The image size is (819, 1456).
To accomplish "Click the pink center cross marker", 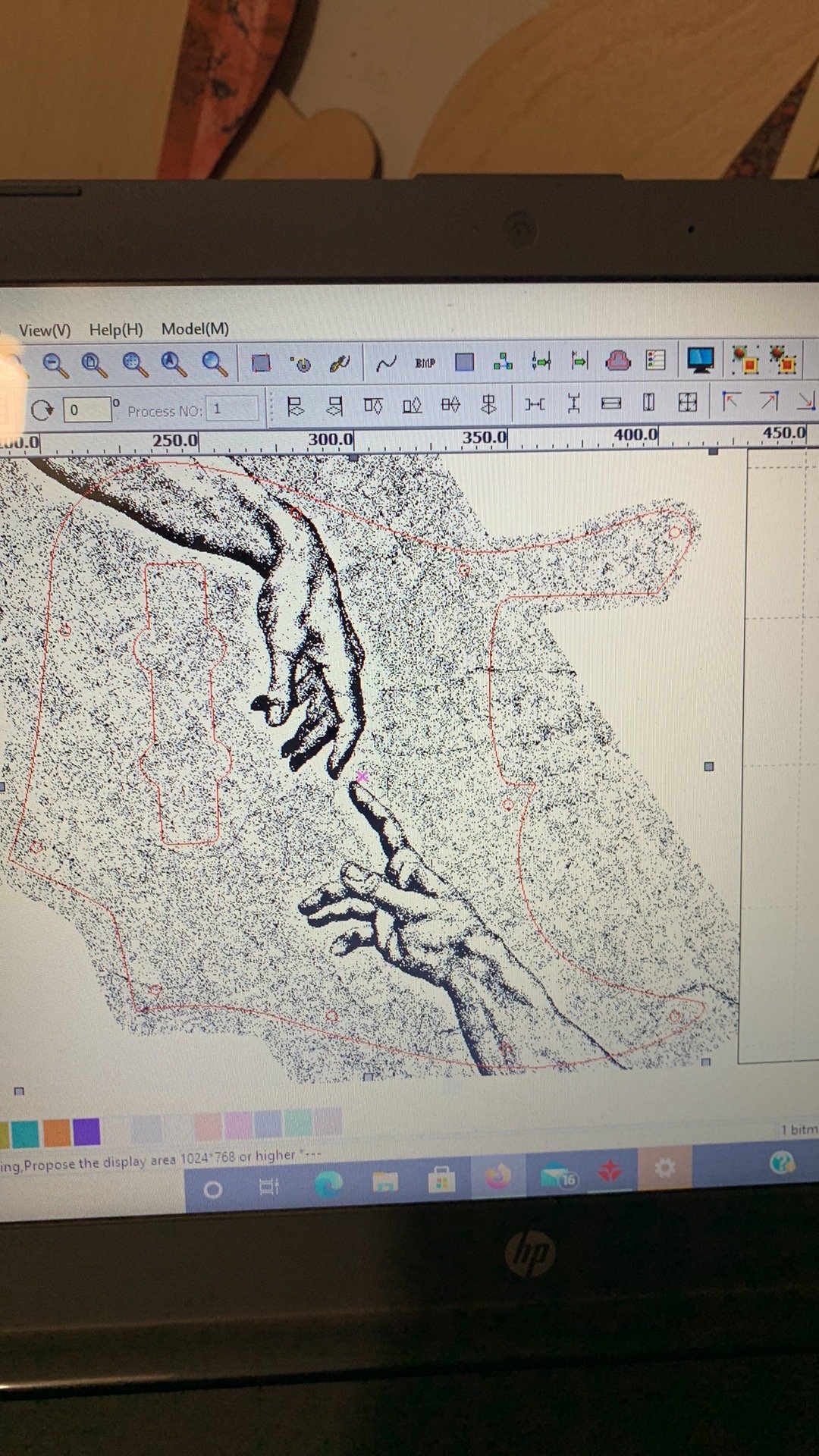I will click(362, 777).
